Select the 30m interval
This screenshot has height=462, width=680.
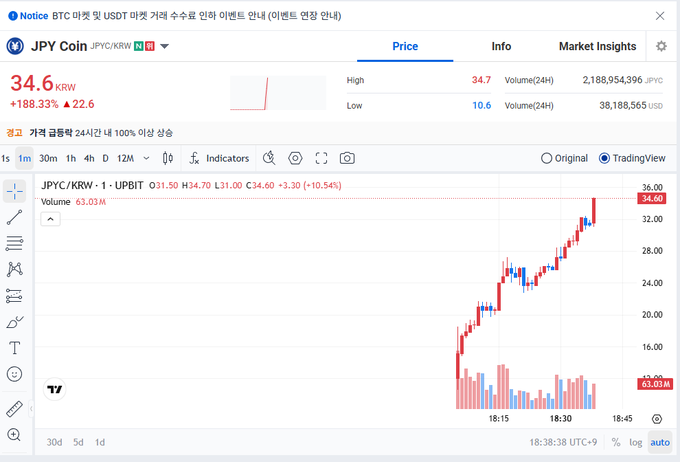[x=48, y=158]
